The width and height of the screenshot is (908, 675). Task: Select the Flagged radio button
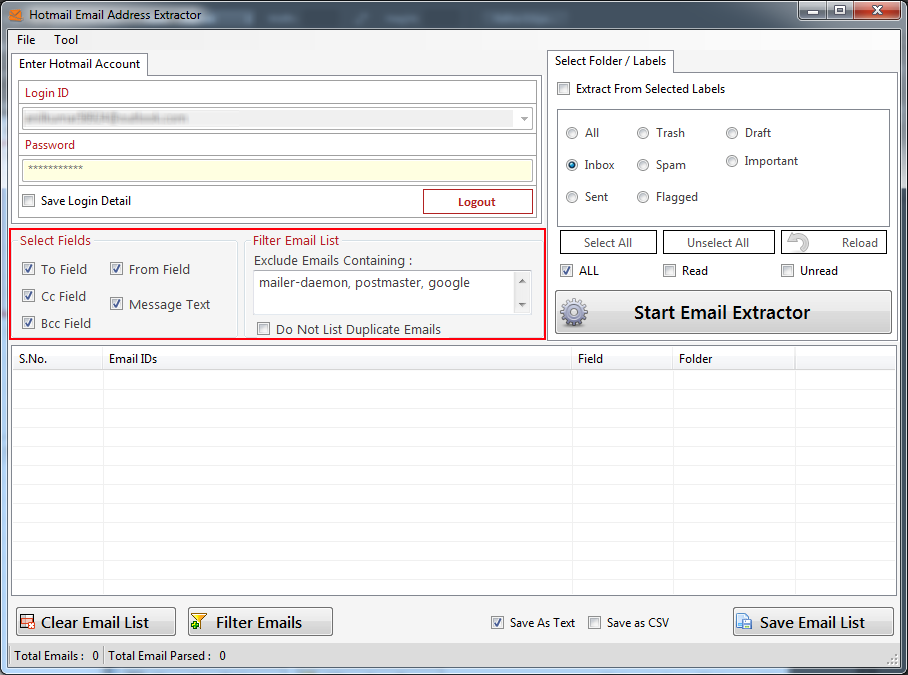[x=643, y=197]
